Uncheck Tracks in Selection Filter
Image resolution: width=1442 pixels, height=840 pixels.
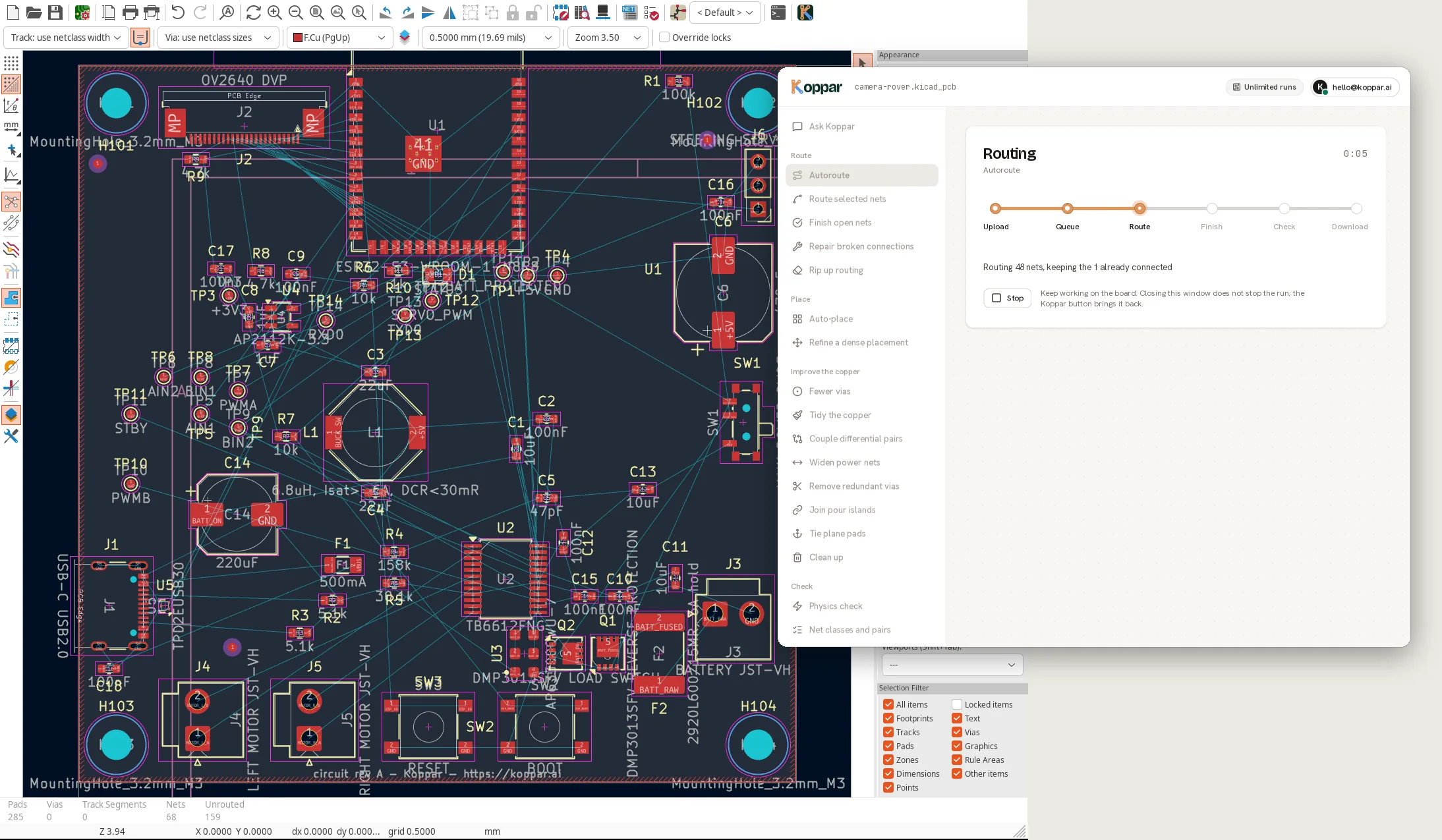(x=888, y=732)
